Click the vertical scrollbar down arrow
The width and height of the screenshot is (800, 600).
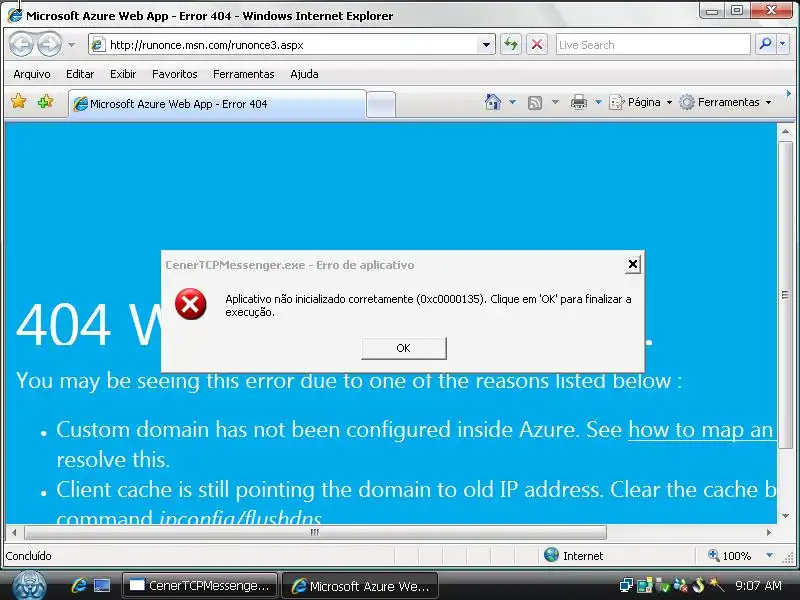785,516
